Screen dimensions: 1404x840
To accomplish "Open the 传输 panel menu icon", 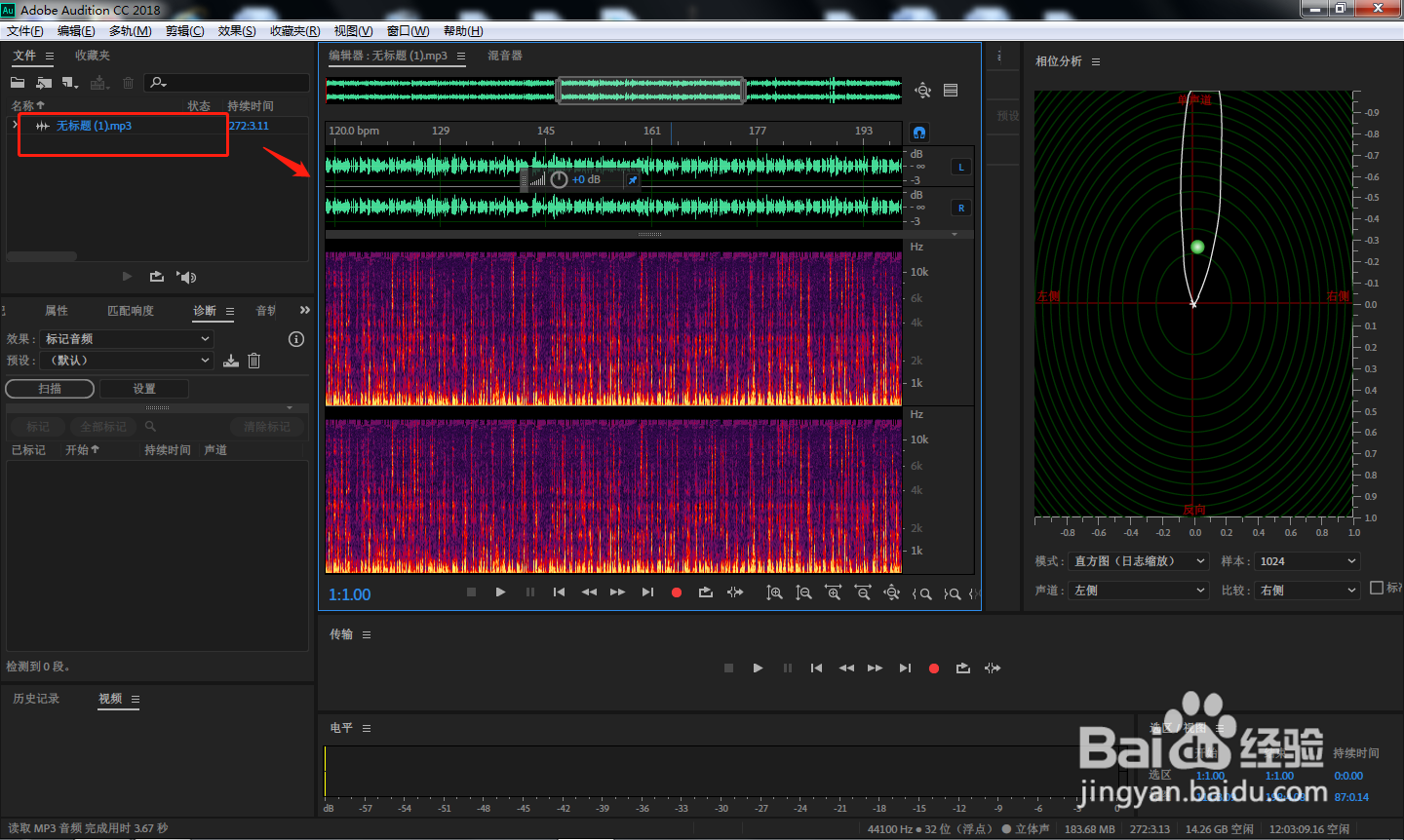I will click(367, 635).
